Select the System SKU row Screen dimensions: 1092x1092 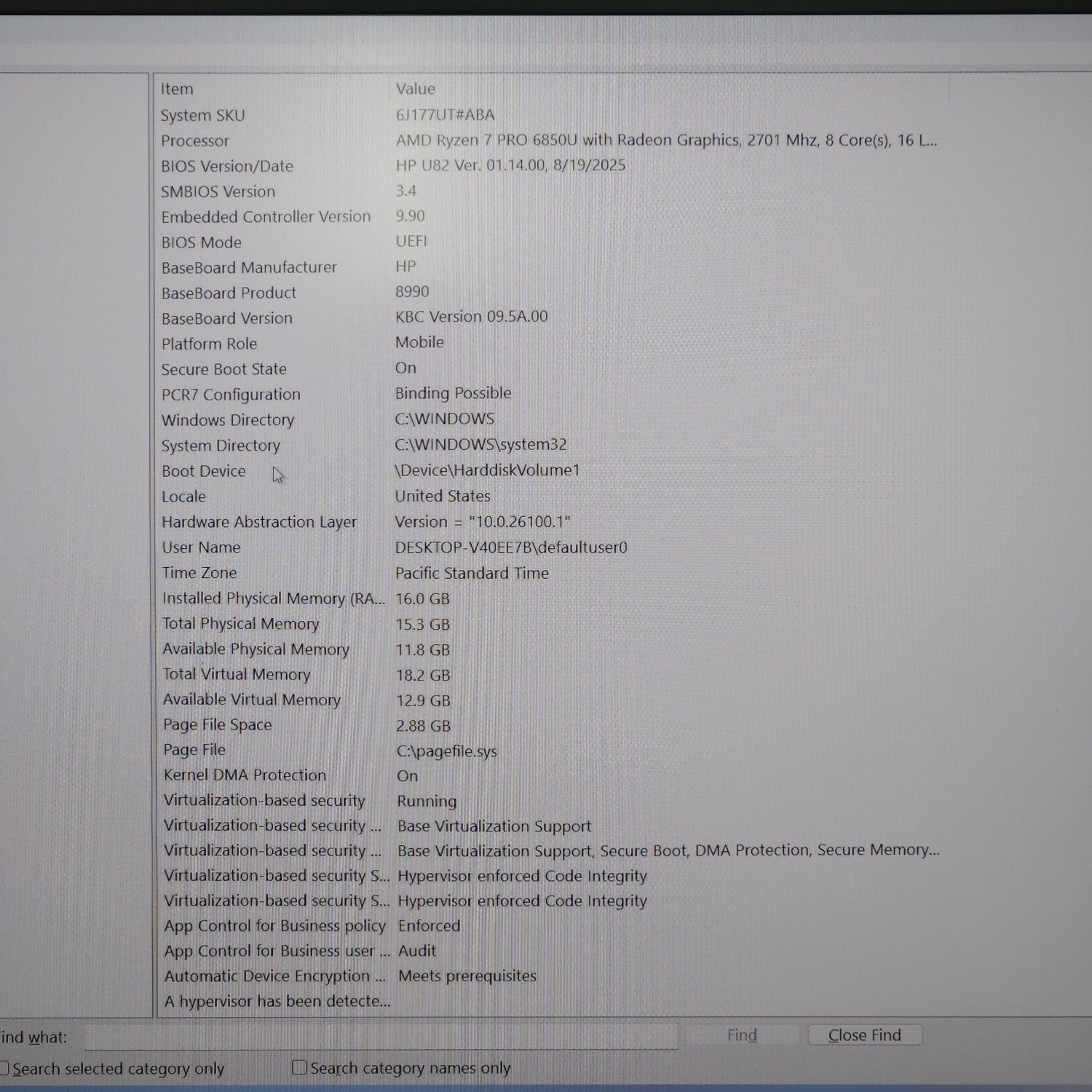pos(202,115)
